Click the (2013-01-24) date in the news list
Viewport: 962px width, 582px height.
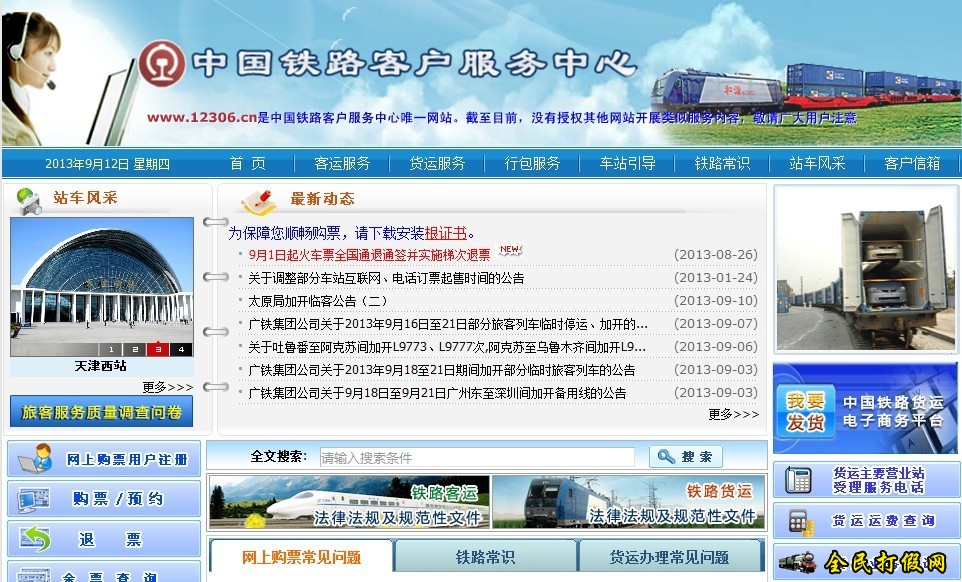pyautogui.click(x=715, y=278)
